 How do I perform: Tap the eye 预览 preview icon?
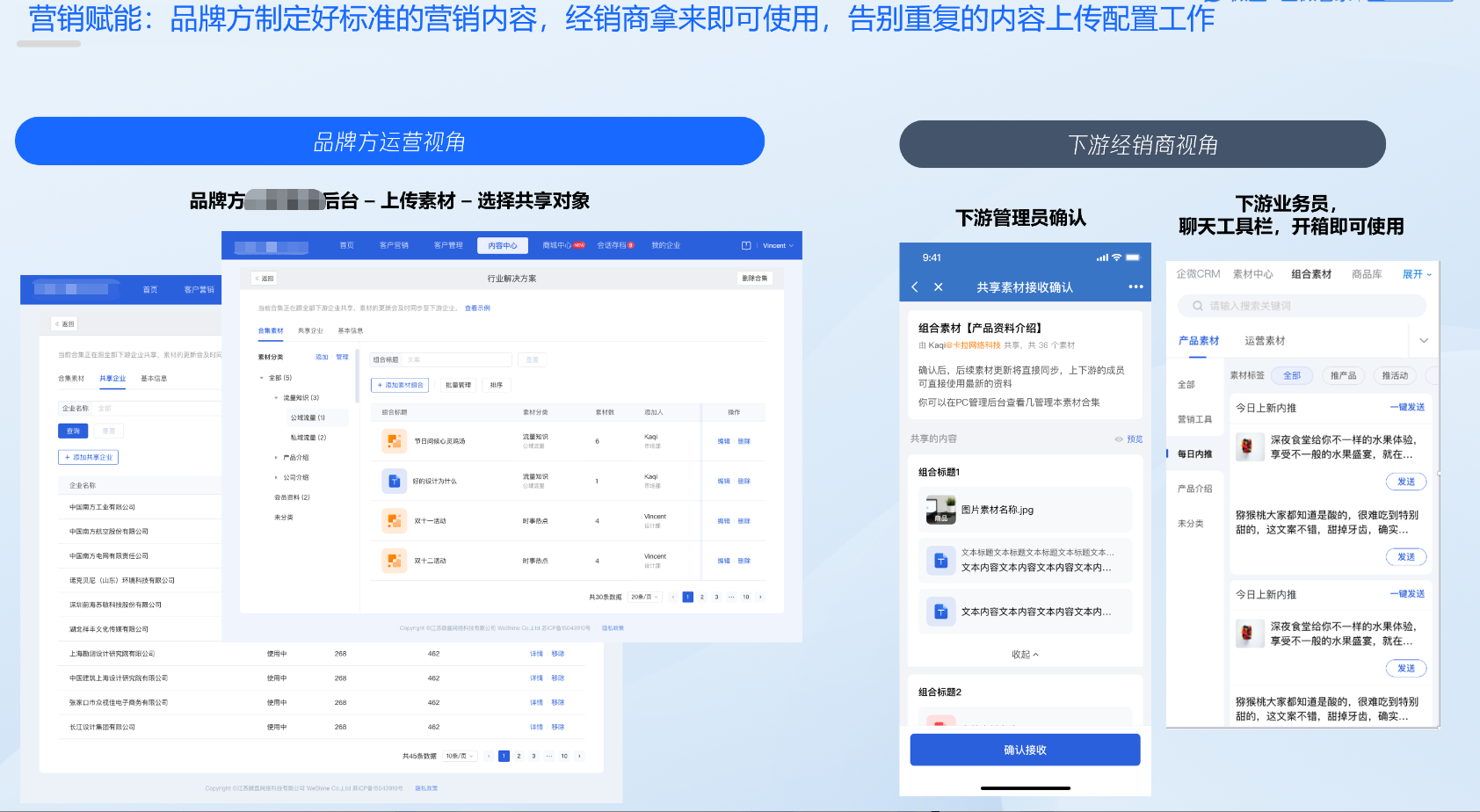tap(1119, 439)
